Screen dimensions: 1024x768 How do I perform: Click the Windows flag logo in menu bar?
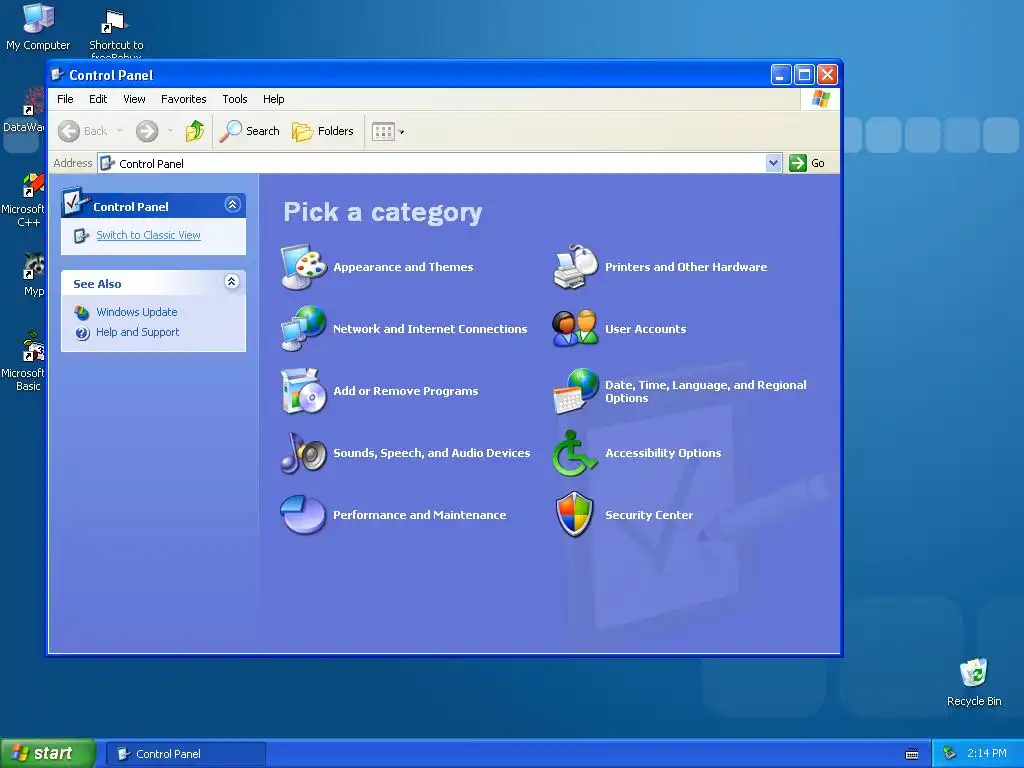click(x=820, y=99)
